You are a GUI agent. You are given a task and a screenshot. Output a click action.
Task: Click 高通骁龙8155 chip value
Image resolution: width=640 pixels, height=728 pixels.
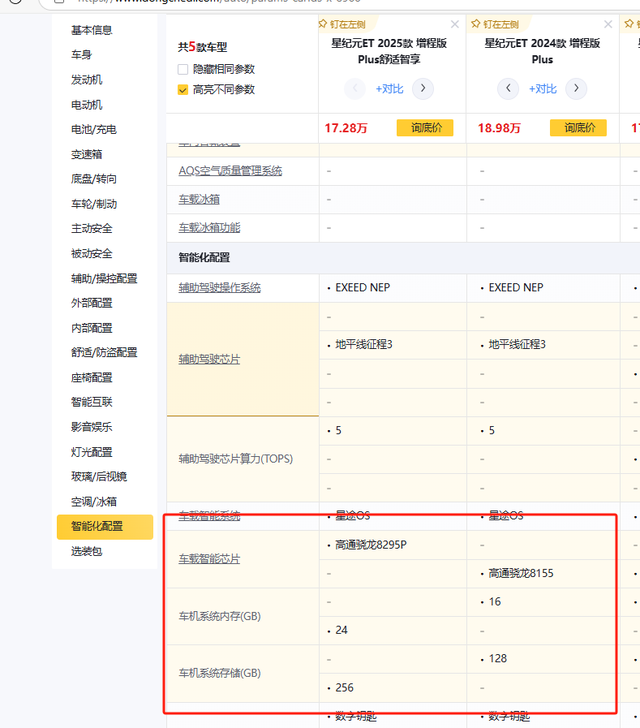click(521, 573)
